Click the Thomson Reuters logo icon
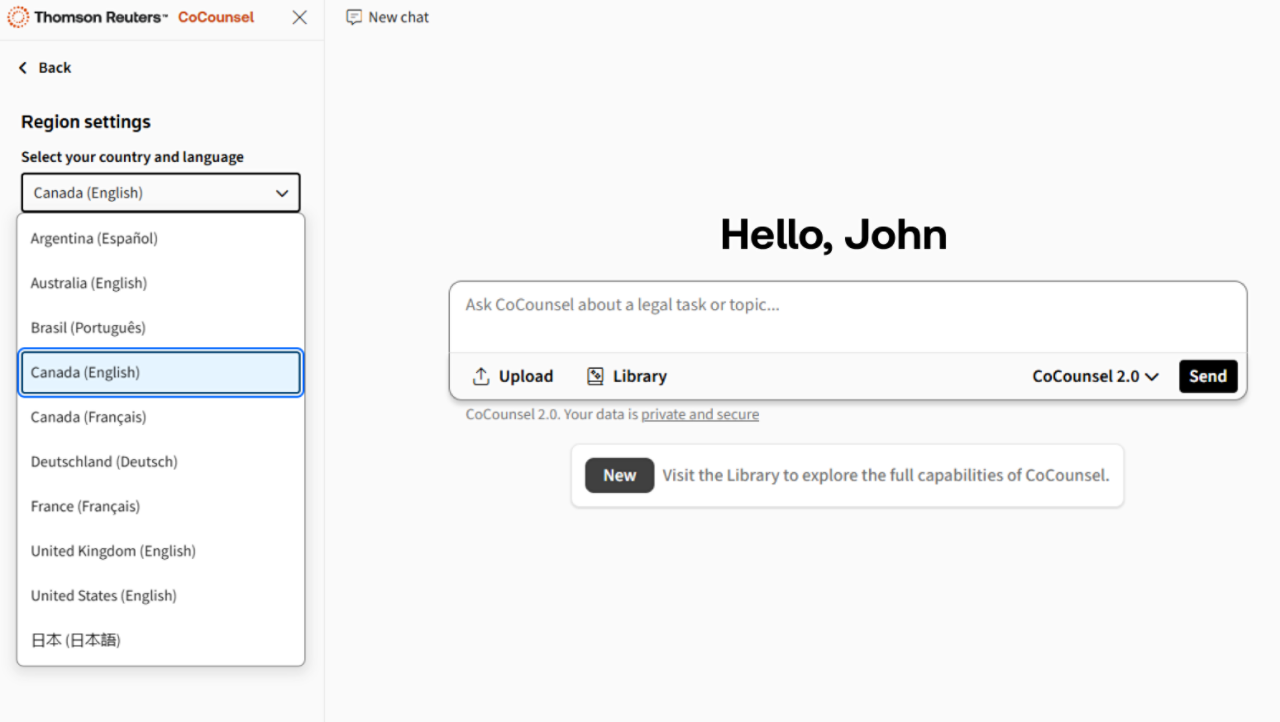 (18, 17)
